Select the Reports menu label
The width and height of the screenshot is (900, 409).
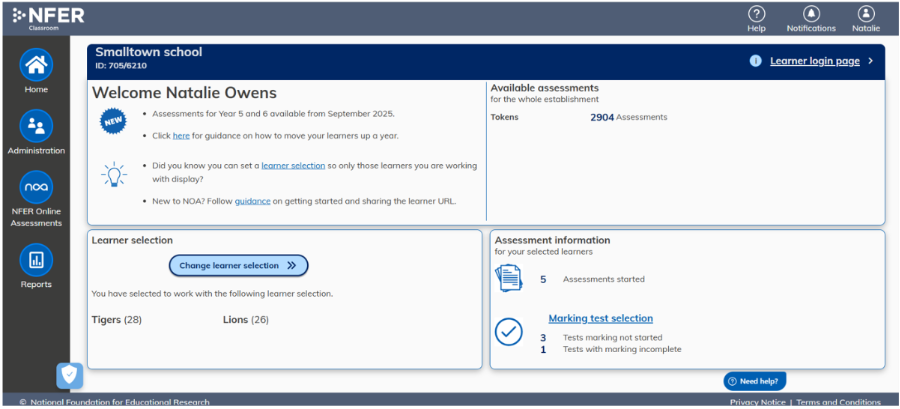point(36,285)
